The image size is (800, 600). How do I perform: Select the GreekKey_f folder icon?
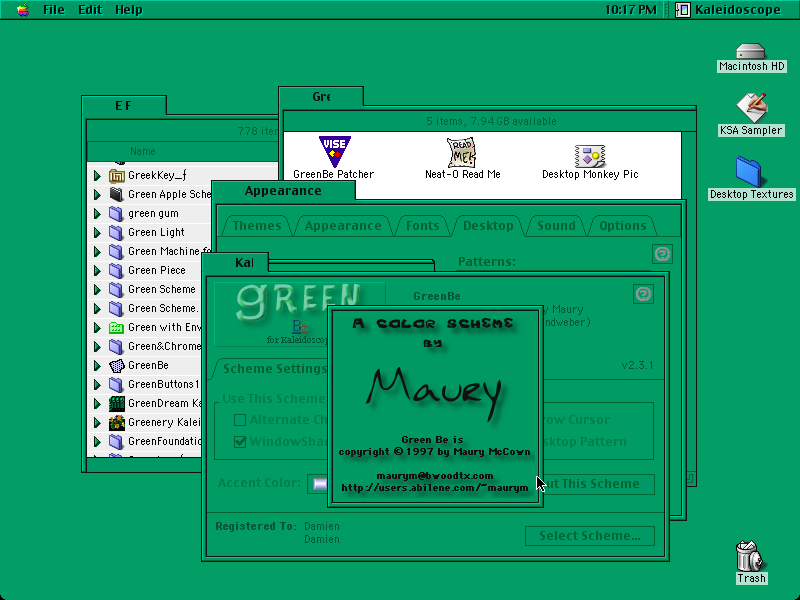pos(117,176)
